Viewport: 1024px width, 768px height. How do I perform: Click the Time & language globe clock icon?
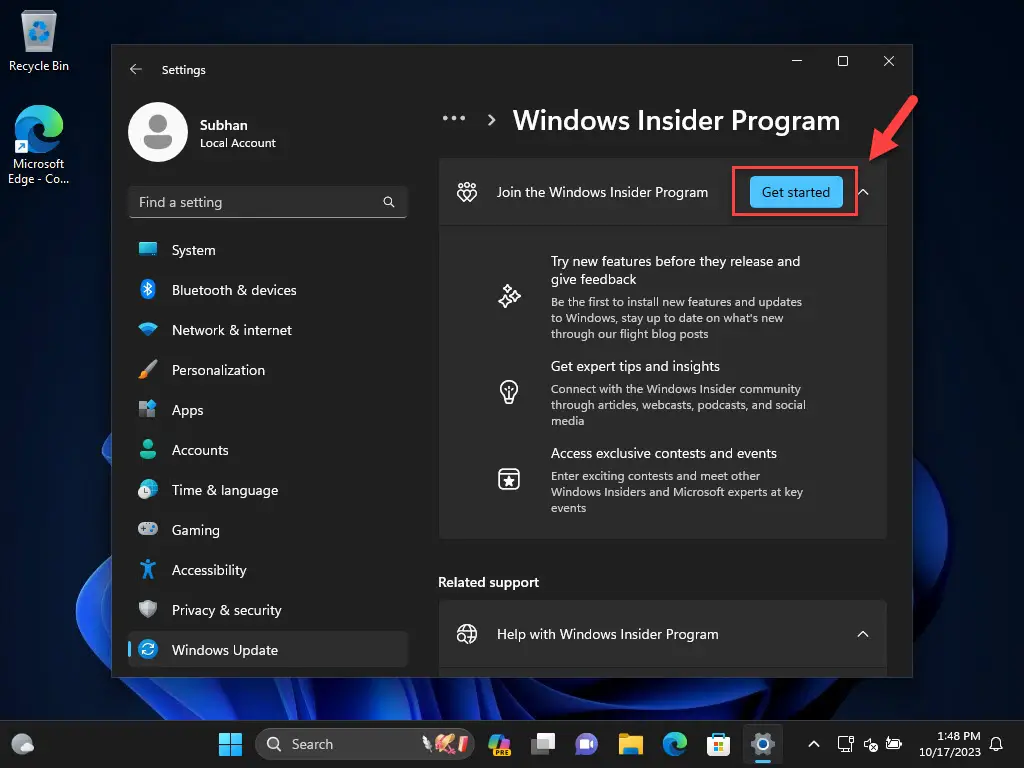[x=148, y=489]
